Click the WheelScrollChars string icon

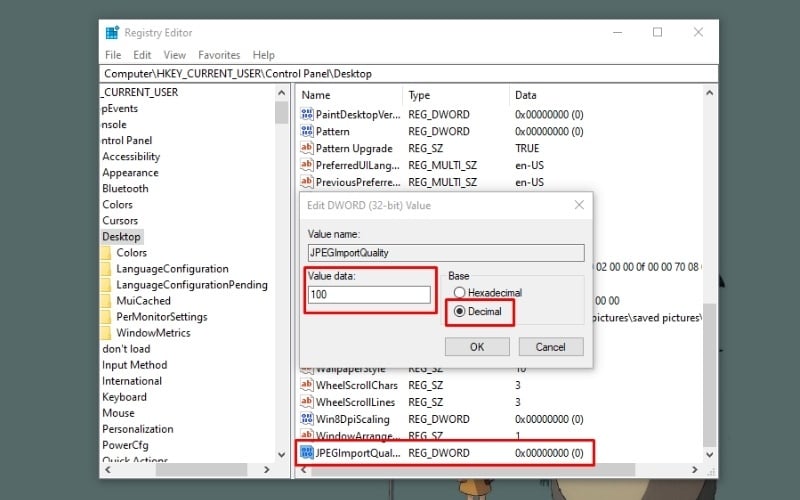307,385
